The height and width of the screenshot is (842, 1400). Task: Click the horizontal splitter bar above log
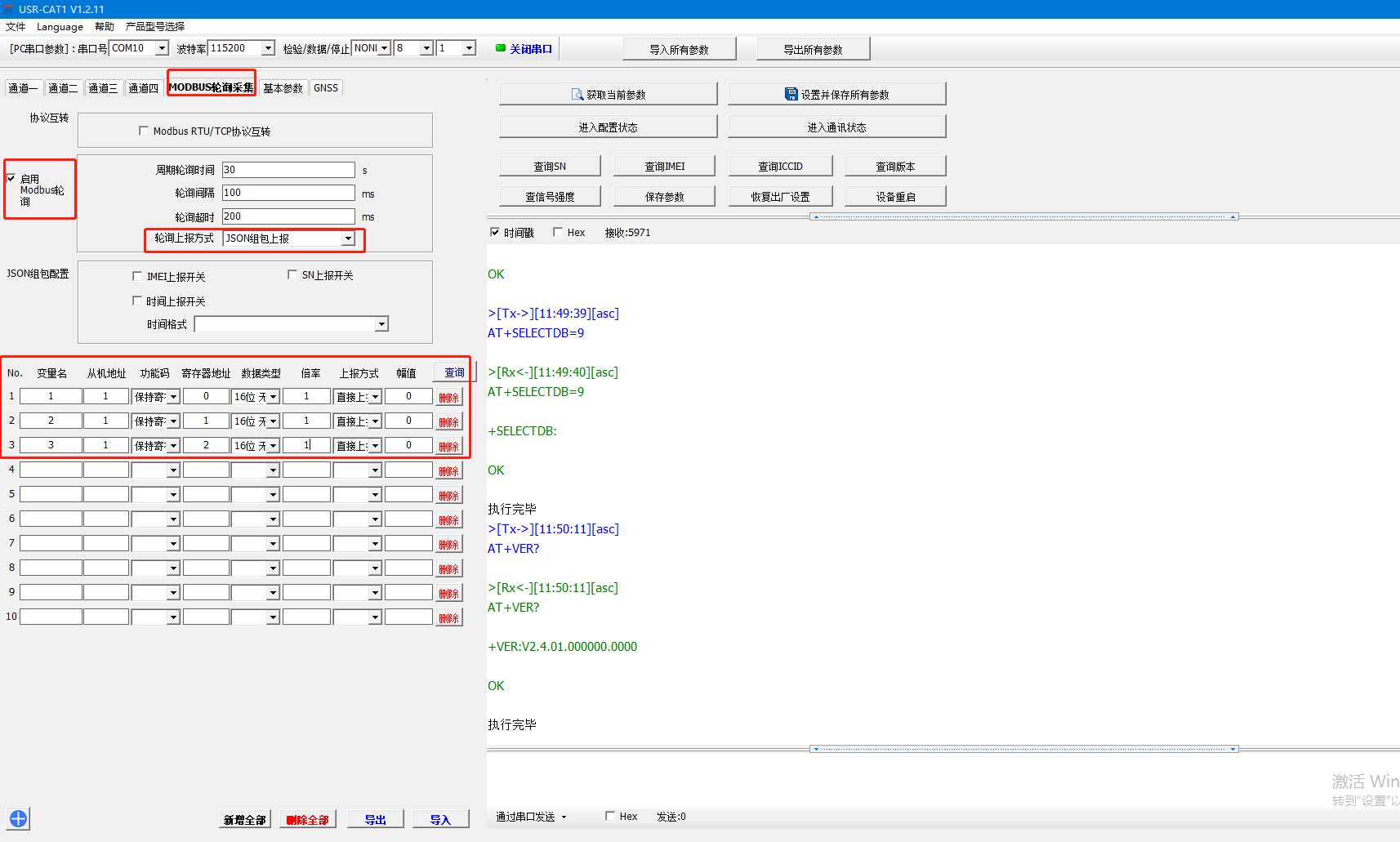coord(1024,217)
